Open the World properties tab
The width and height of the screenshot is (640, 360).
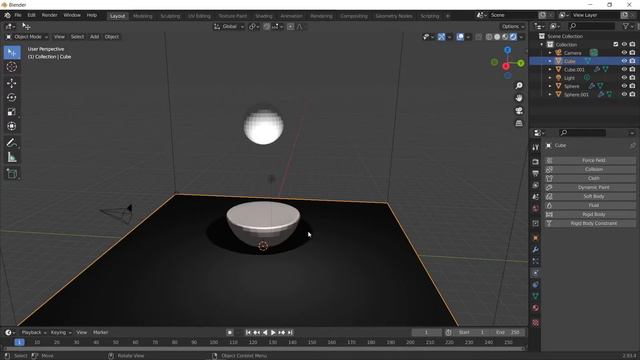pyautogui.click(x=536, y=209)
